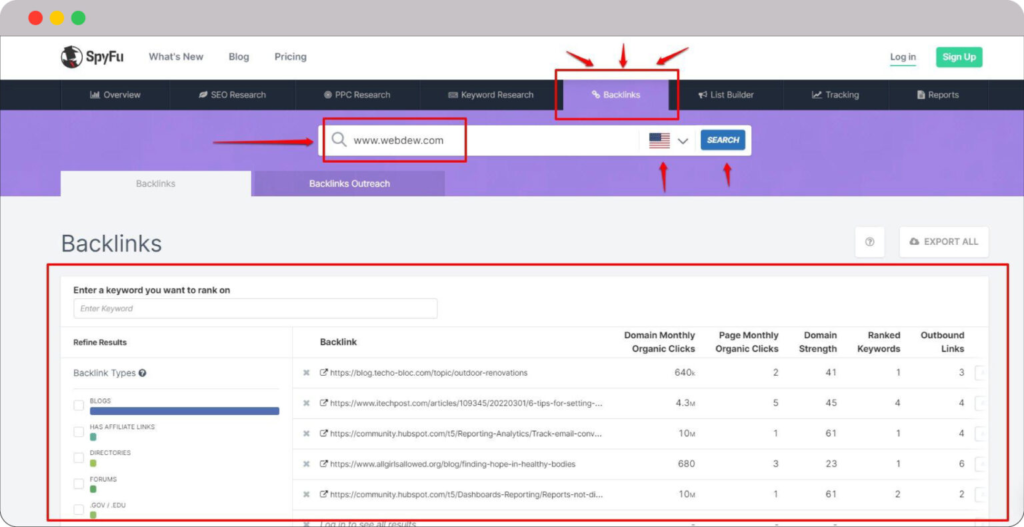Click the Sign Up button
Viewport: 1024px width, 527px height.
959,57
